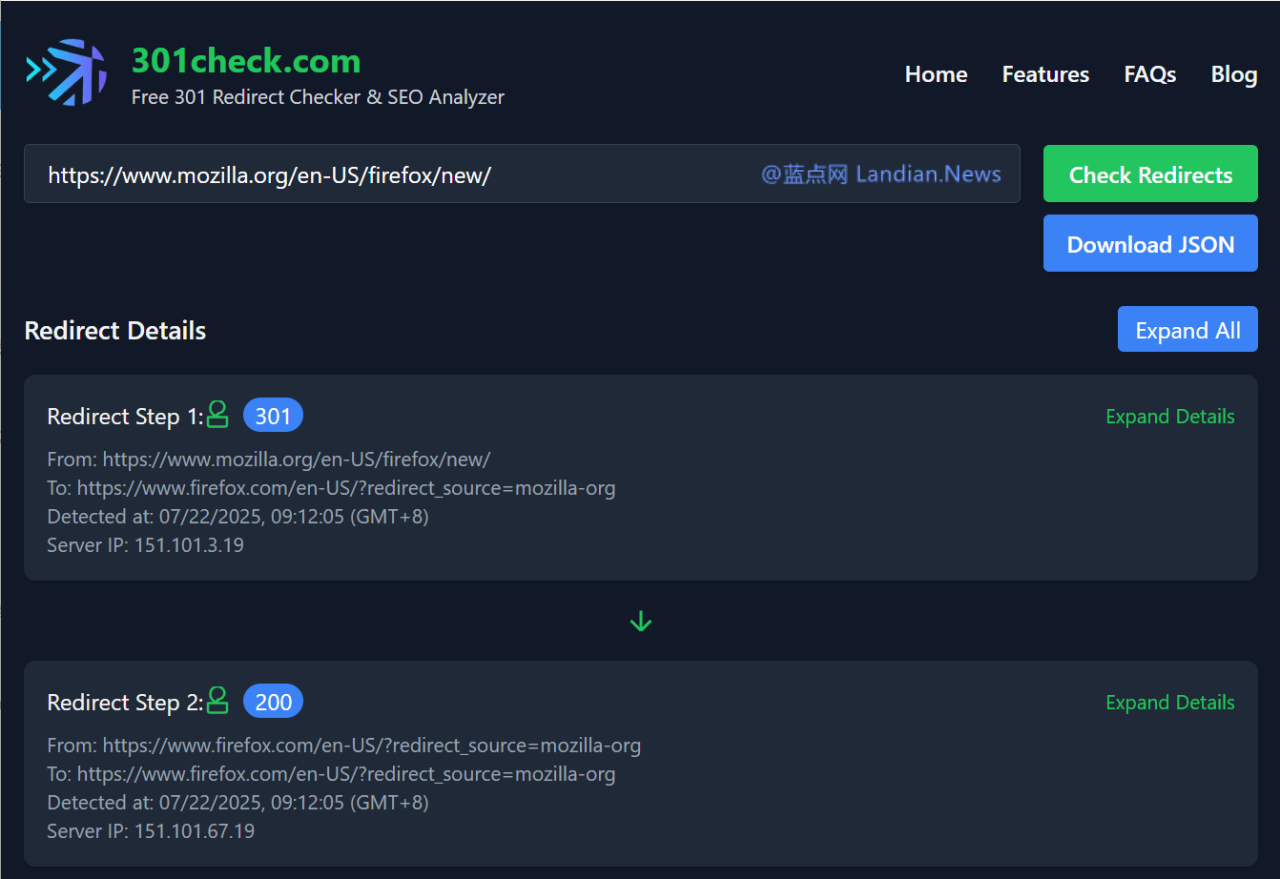Click the Download JSON button
This screenshot has width=1280, height=879.
coord(1151,243)
